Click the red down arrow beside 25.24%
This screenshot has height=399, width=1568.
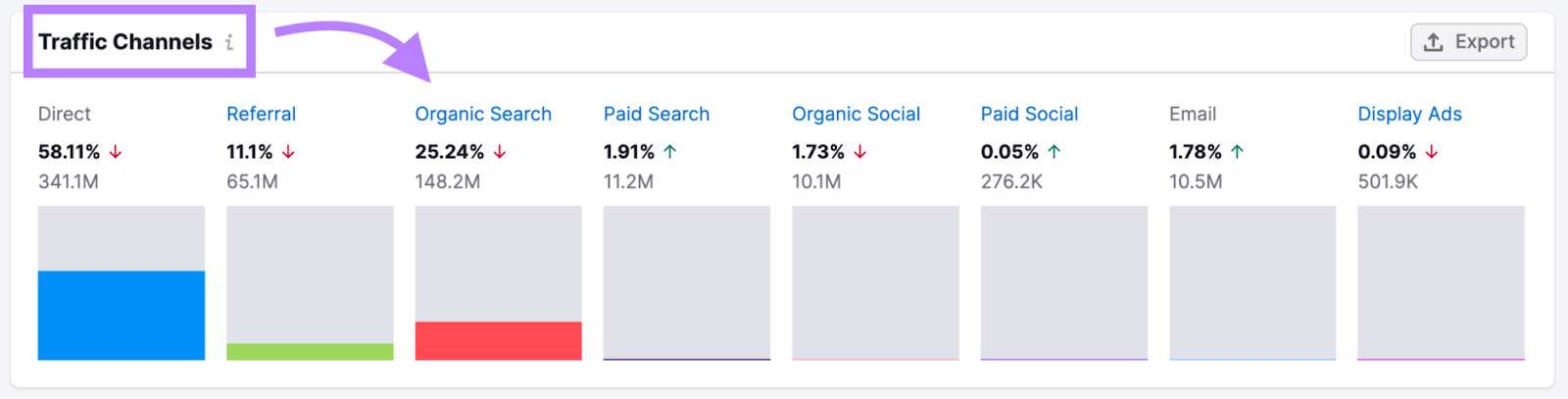[x=500, y=152]
